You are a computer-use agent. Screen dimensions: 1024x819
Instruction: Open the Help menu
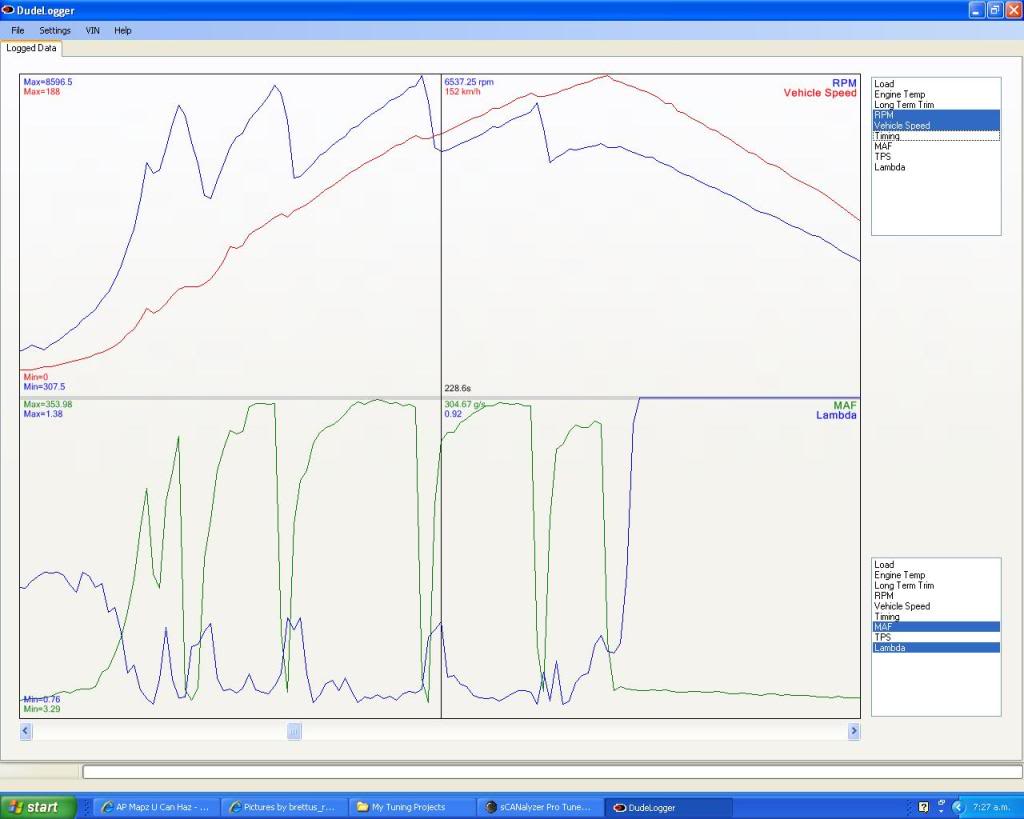[x=123, y=30]
